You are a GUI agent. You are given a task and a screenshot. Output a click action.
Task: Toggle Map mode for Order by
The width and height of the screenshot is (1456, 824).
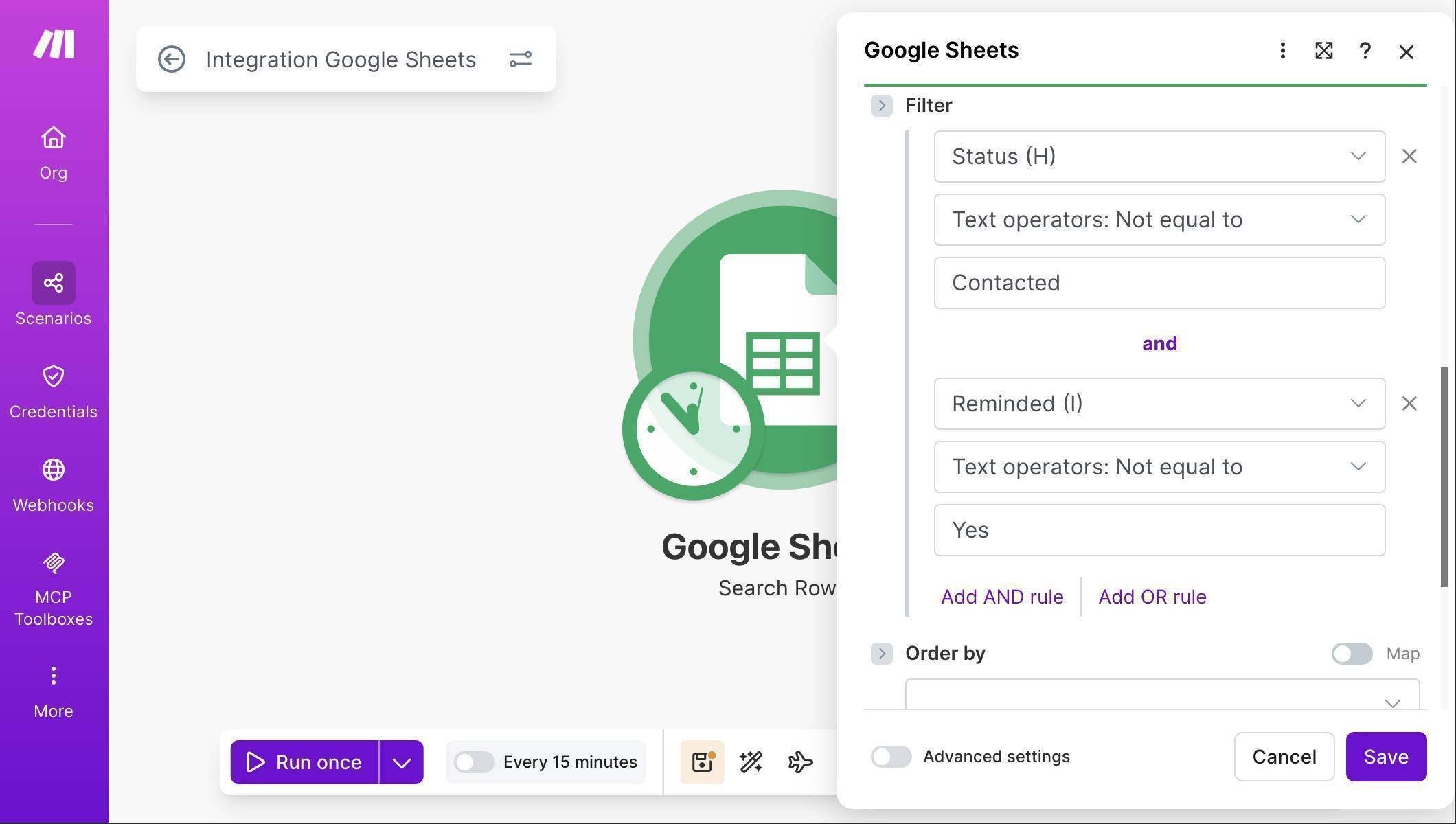[x=1352, y=654]
